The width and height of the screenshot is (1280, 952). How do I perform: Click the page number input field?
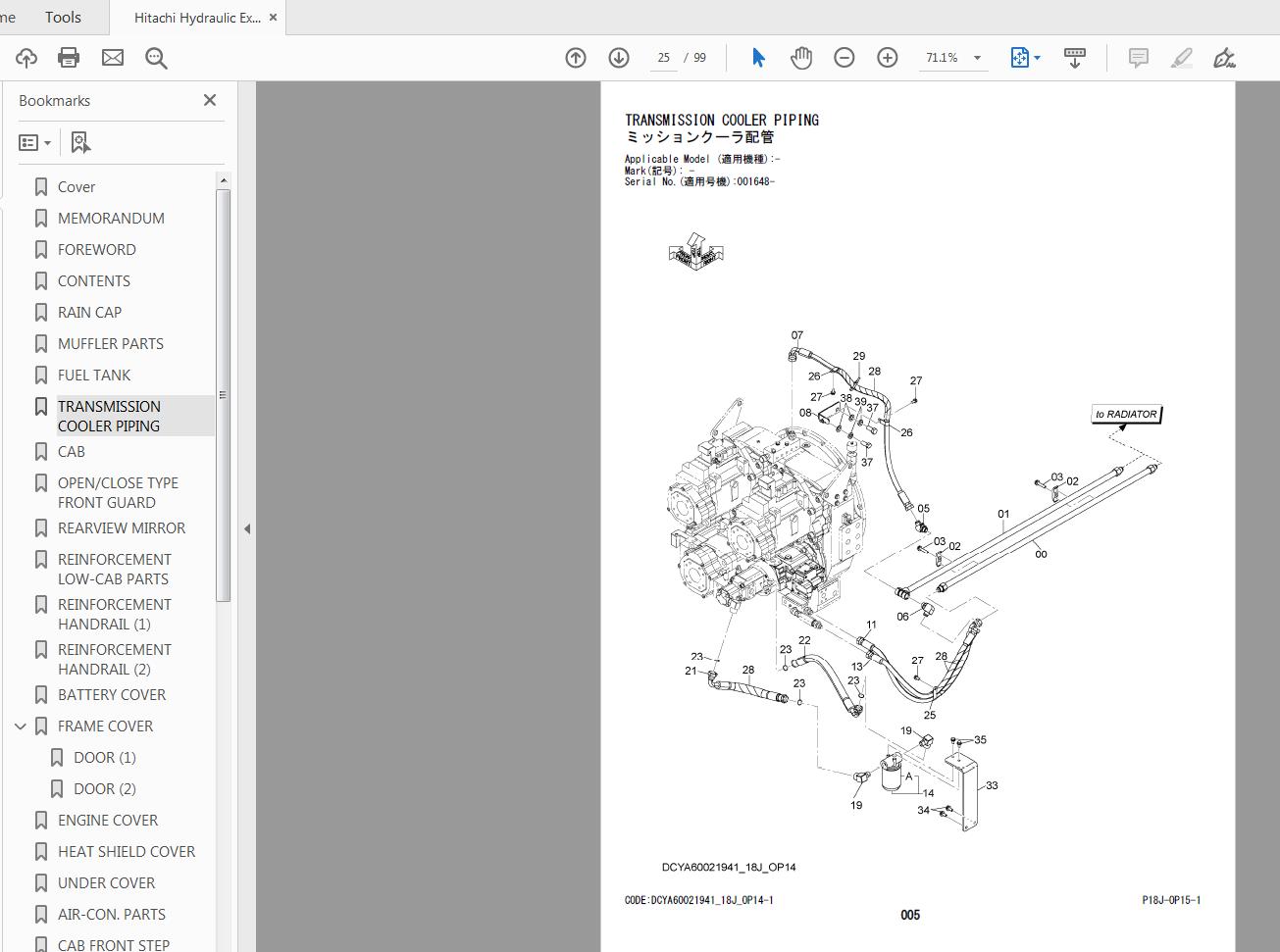click(x=664, y=58)
